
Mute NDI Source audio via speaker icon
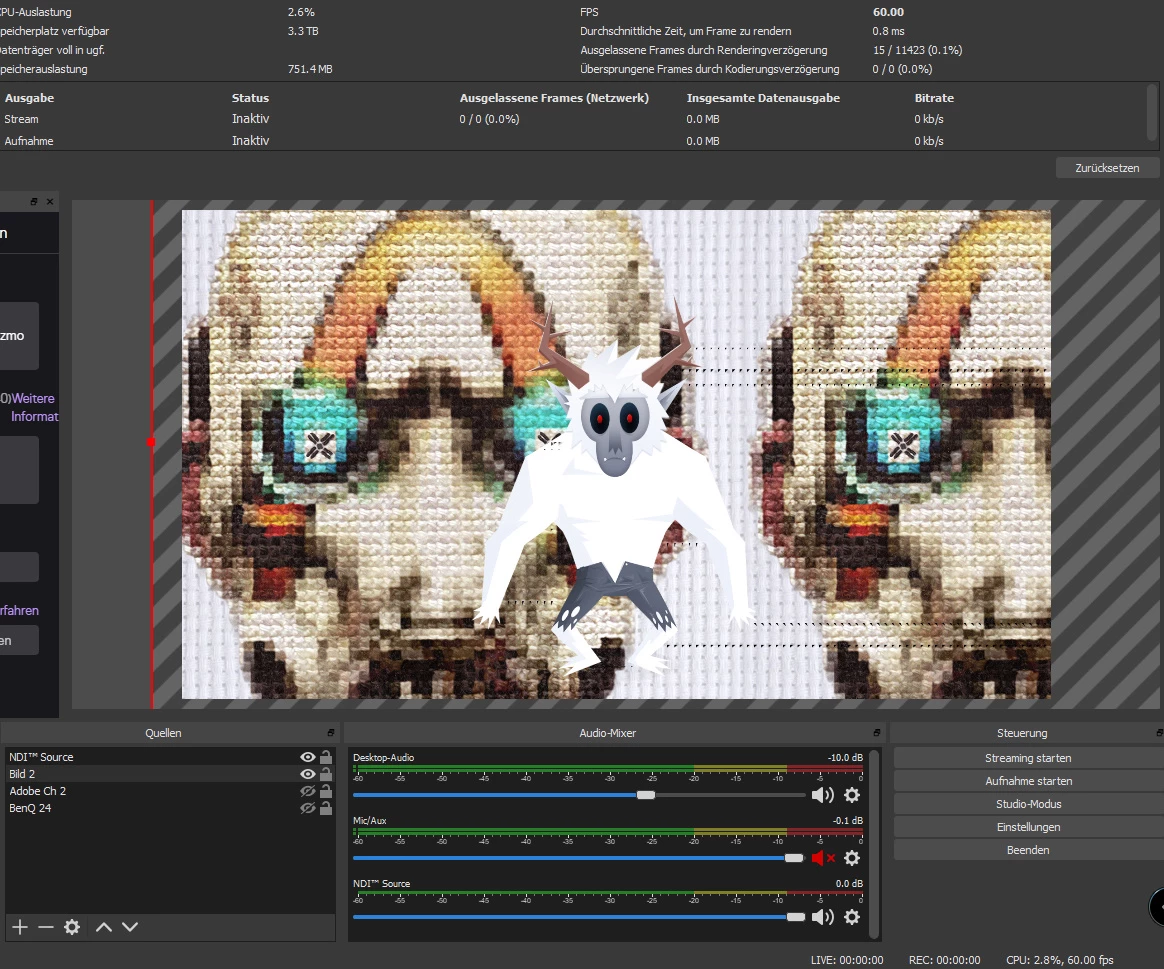tap(823, 917)
